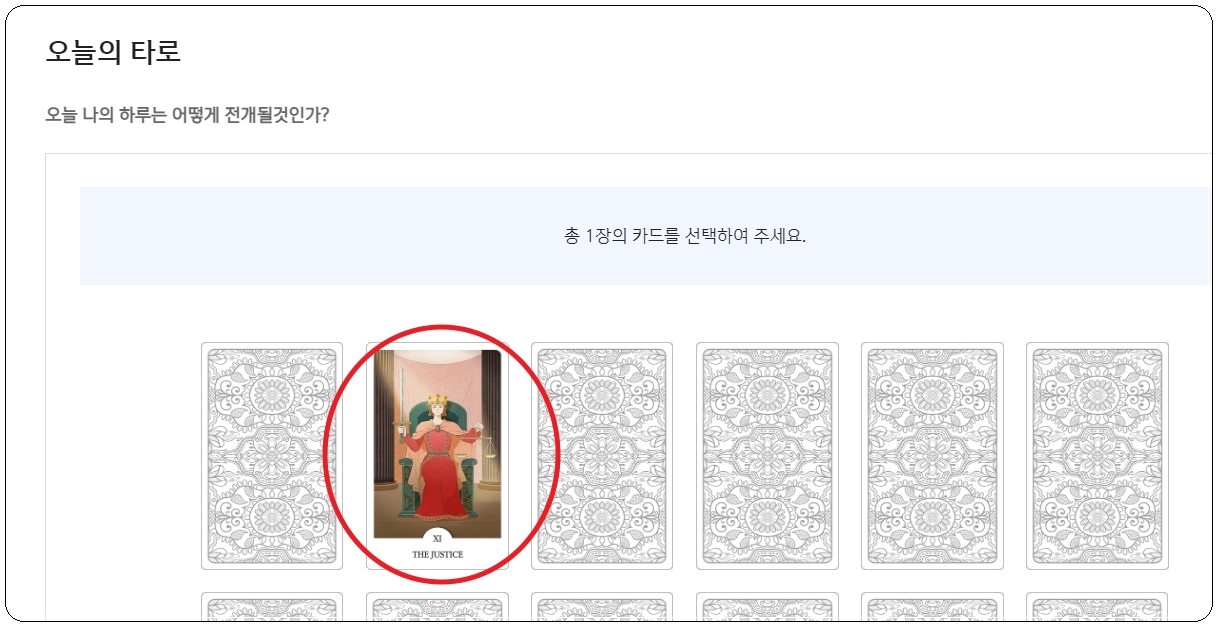Click the 오늘의 타로 page heading
Image resolution: width=1218 pixels, height=627 pixels.
coord(113,52)
